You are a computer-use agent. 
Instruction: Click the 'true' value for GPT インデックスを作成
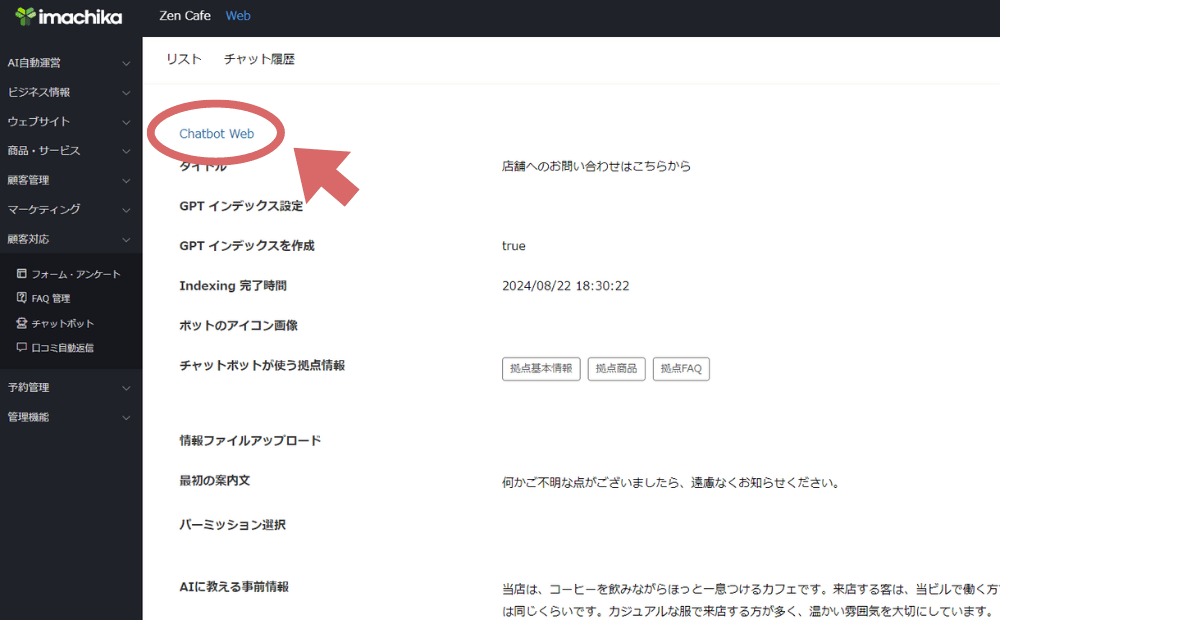click(514, 246)
